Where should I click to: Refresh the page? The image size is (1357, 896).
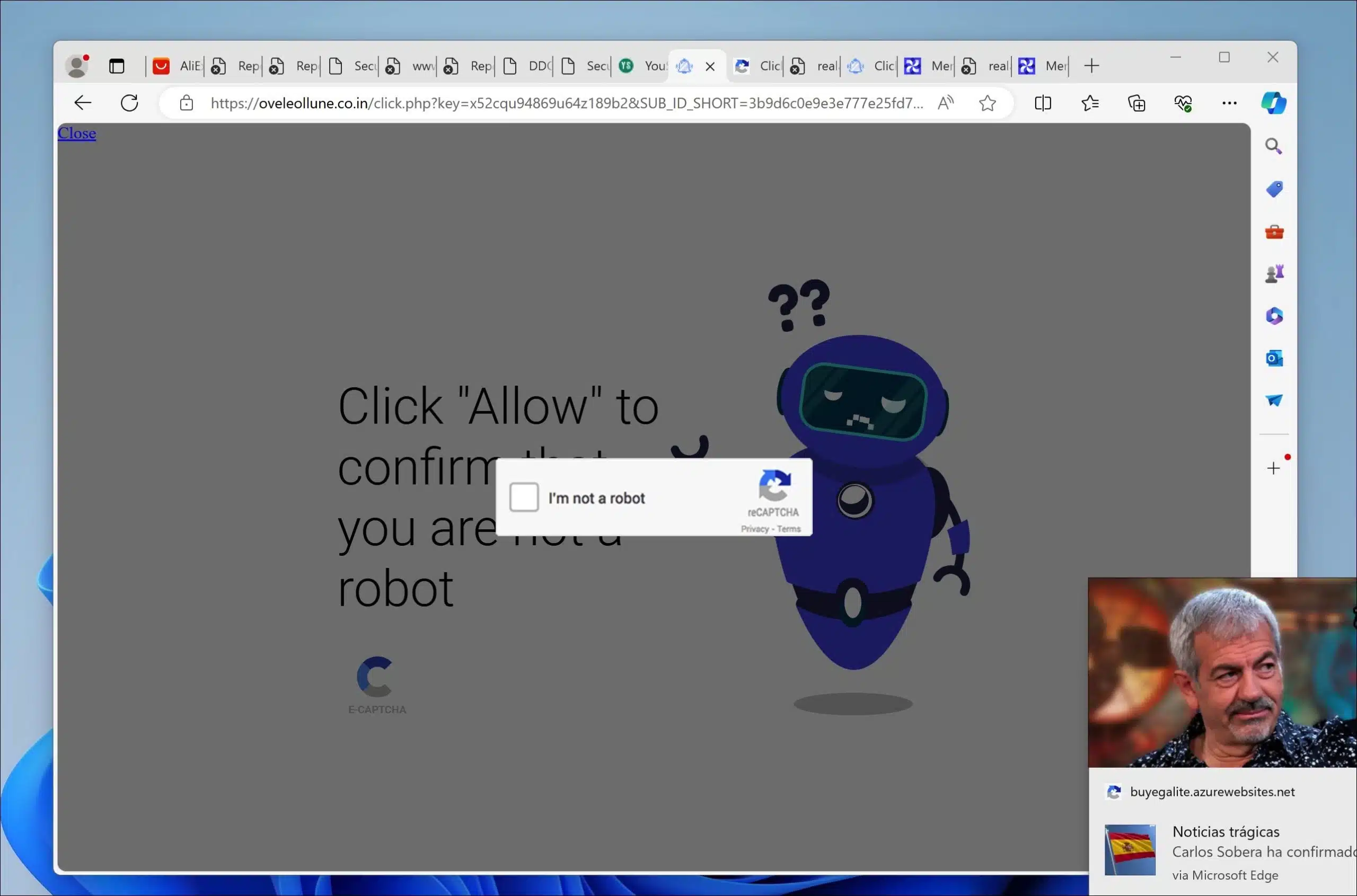[129, 103]
